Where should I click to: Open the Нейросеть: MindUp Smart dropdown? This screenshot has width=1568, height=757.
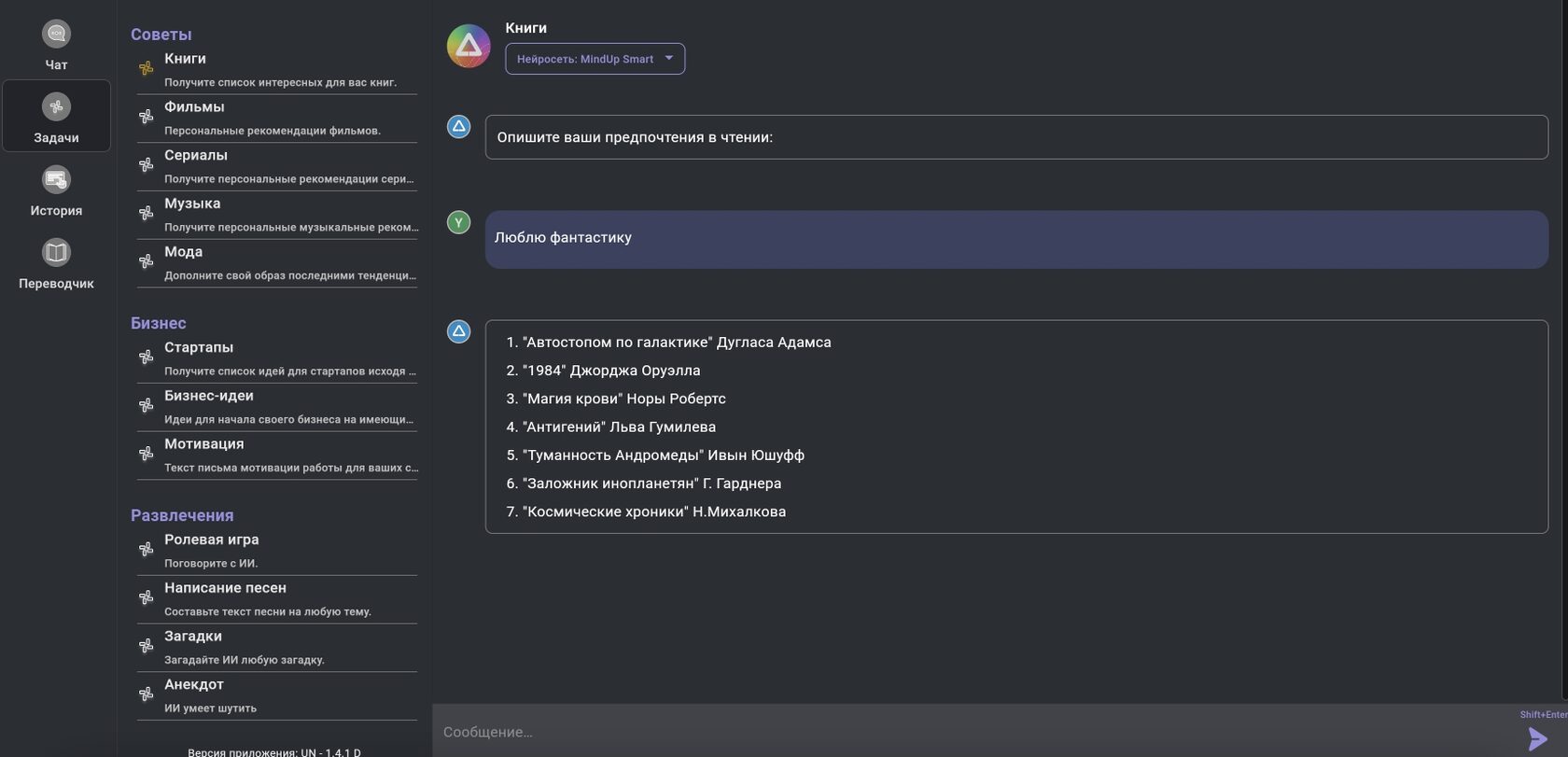coord(595,59)
